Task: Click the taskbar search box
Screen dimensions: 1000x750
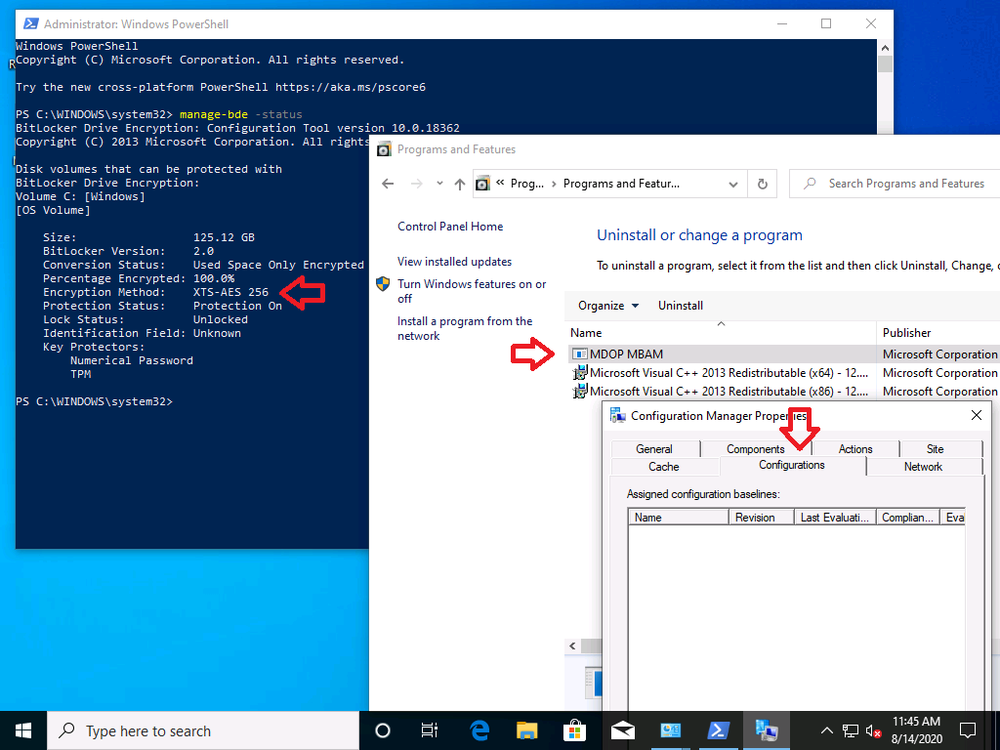Action: [203, 731]
